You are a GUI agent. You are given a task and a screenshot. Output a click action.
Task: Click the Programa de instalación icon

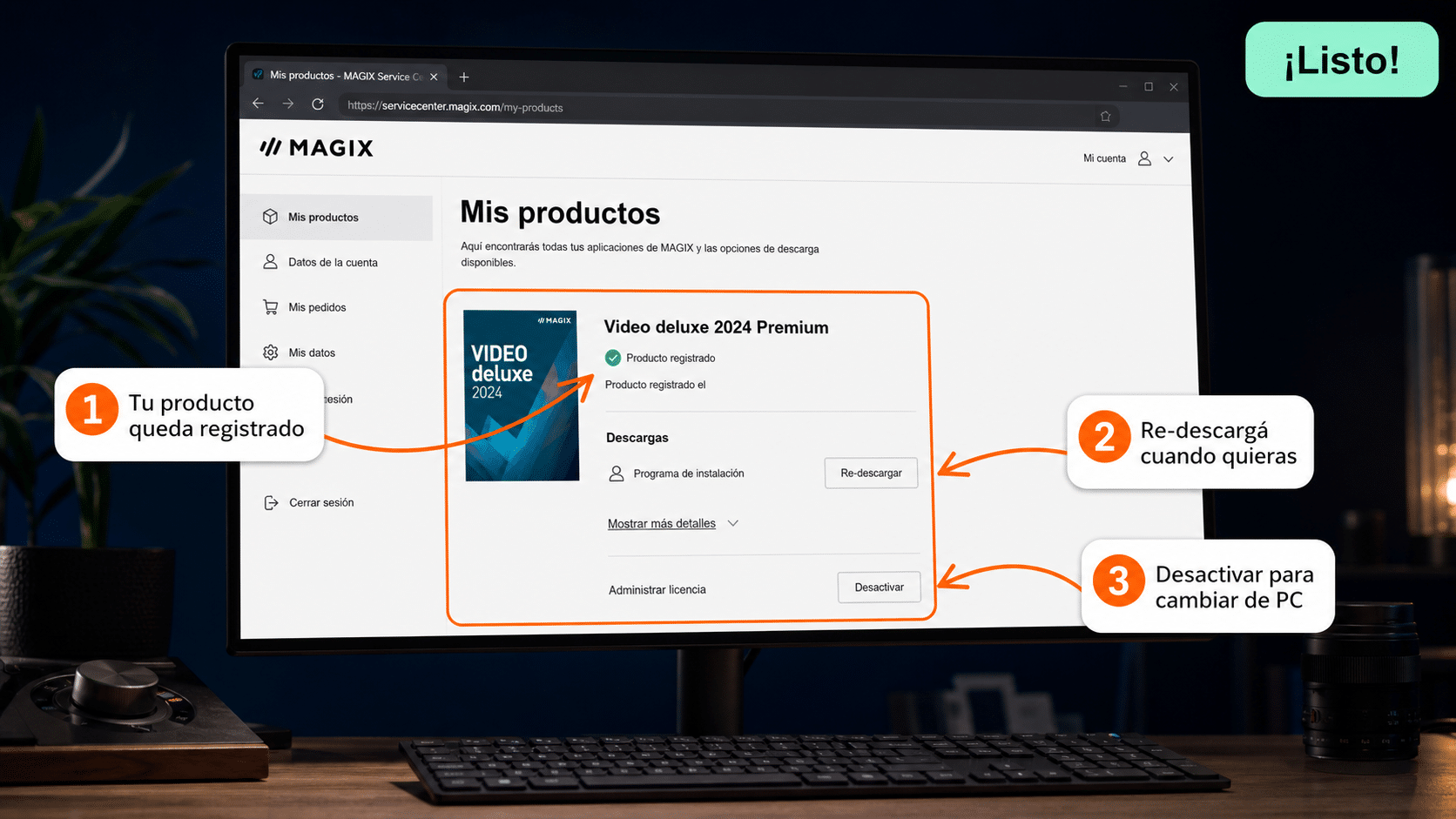click(617, 473)
